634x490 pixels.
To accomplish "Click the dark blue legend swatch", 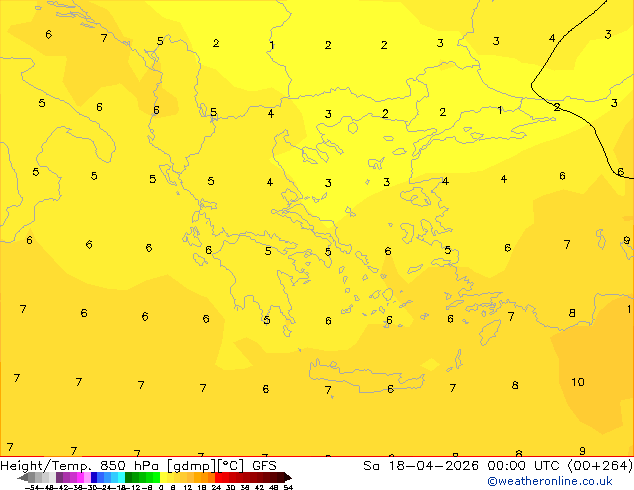I will pos(94,477).
